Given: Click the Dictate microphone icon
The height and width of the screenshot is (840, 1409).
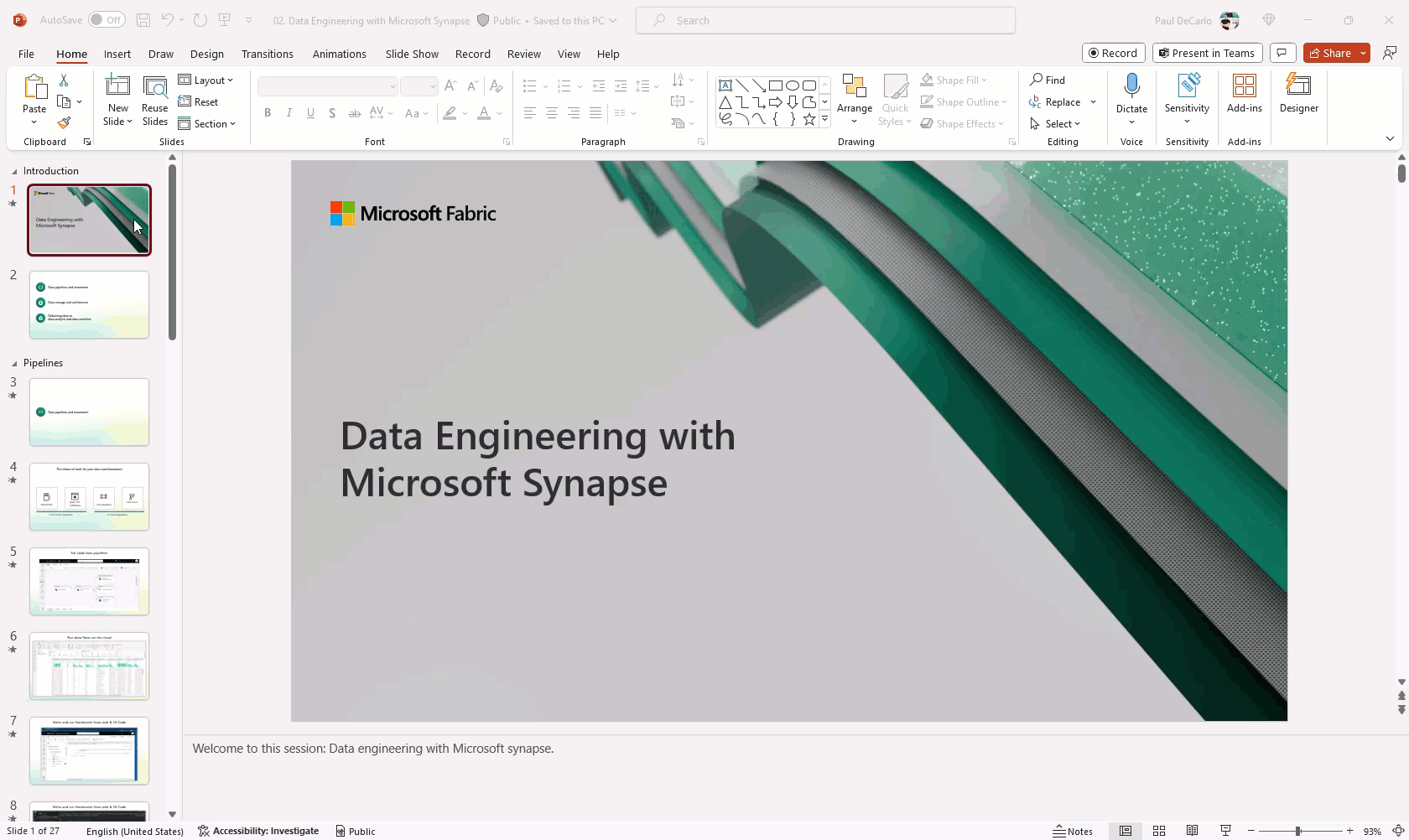Looking at the screenshot, I should coord(1131,86).
